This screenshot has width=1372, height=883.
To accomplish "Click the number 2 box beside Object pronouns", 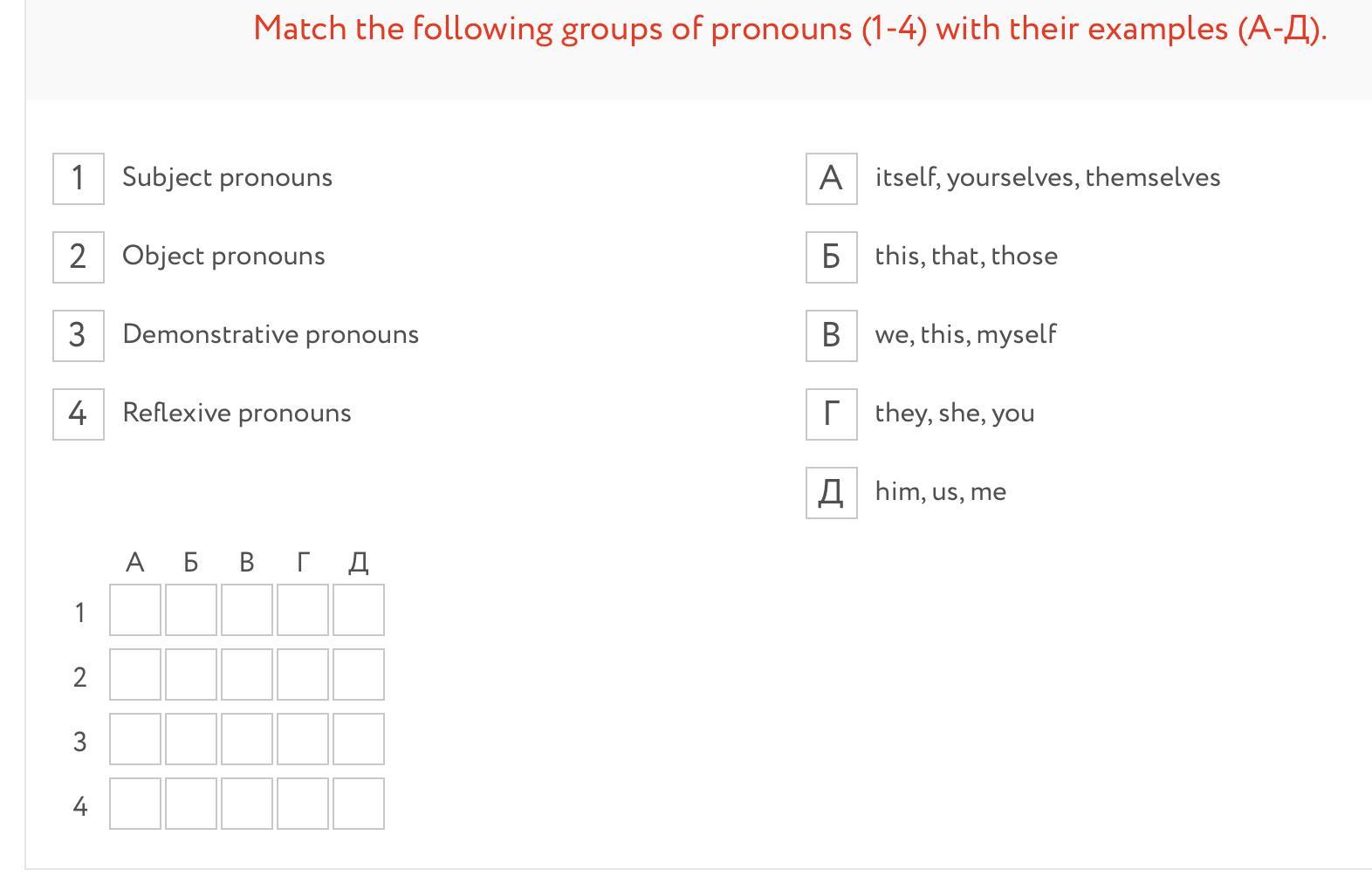I will click(79, 257).
